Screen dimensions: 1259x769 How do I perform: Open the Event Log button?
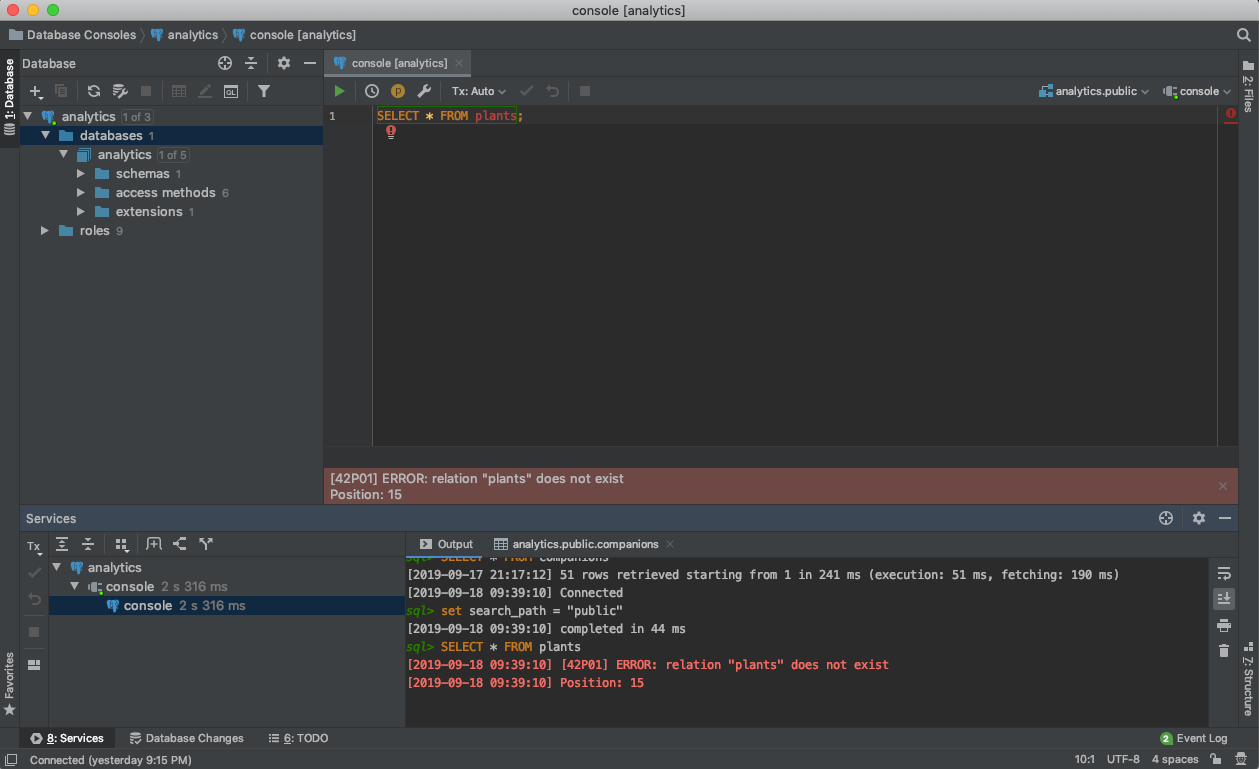(x=1194, y=738)
